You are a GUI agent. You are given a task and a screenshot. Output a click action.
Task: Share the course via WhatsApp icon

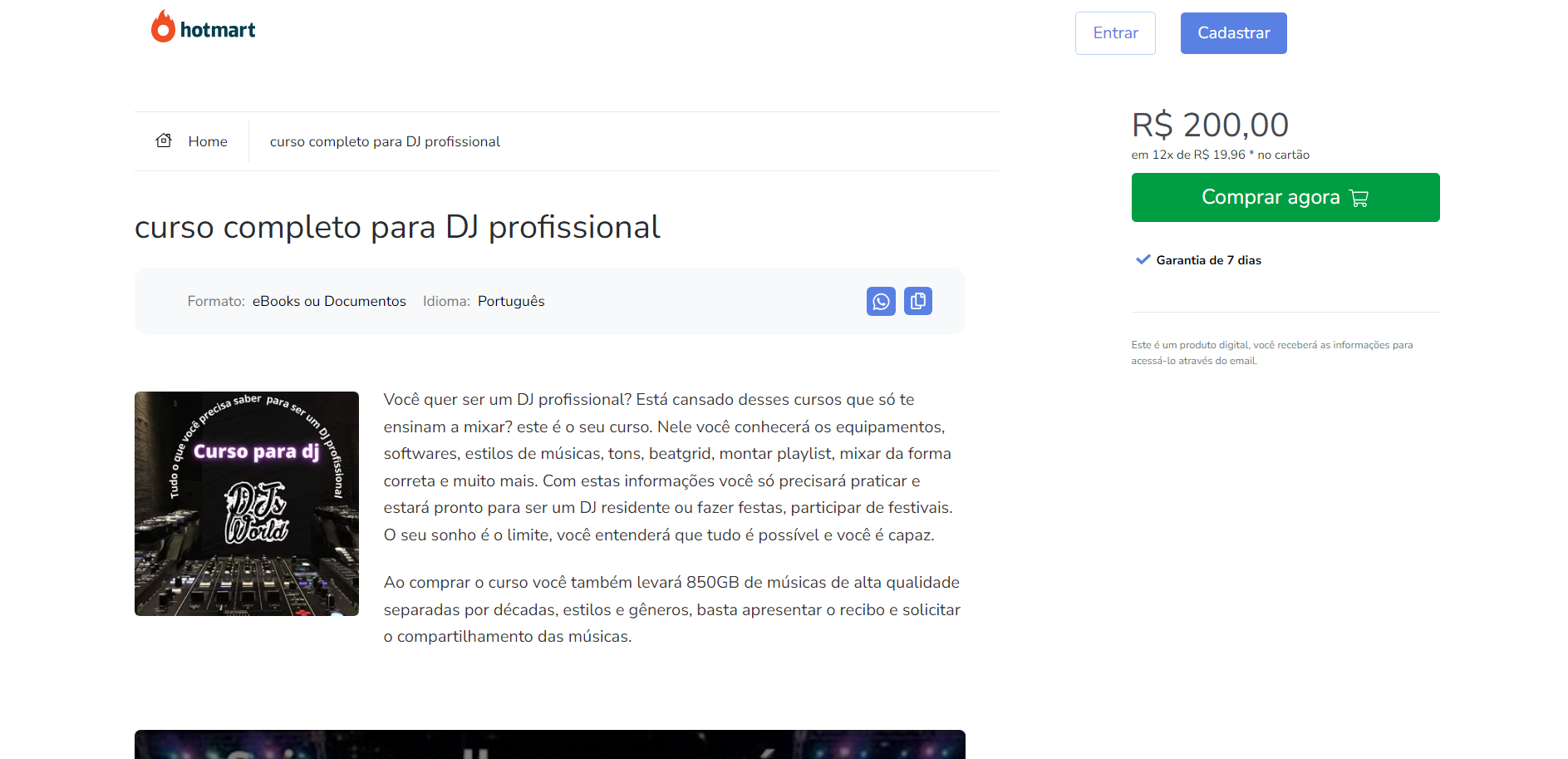[880, 301]
